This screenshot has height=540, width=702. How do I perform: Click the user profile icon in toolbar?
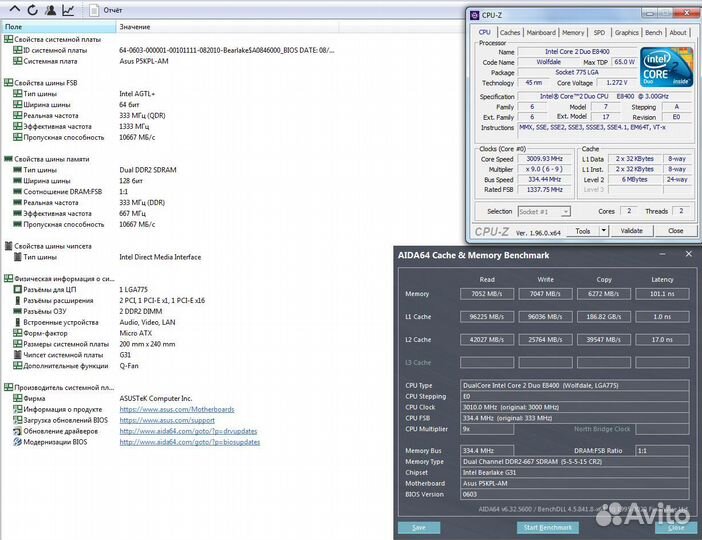point(48,10)
